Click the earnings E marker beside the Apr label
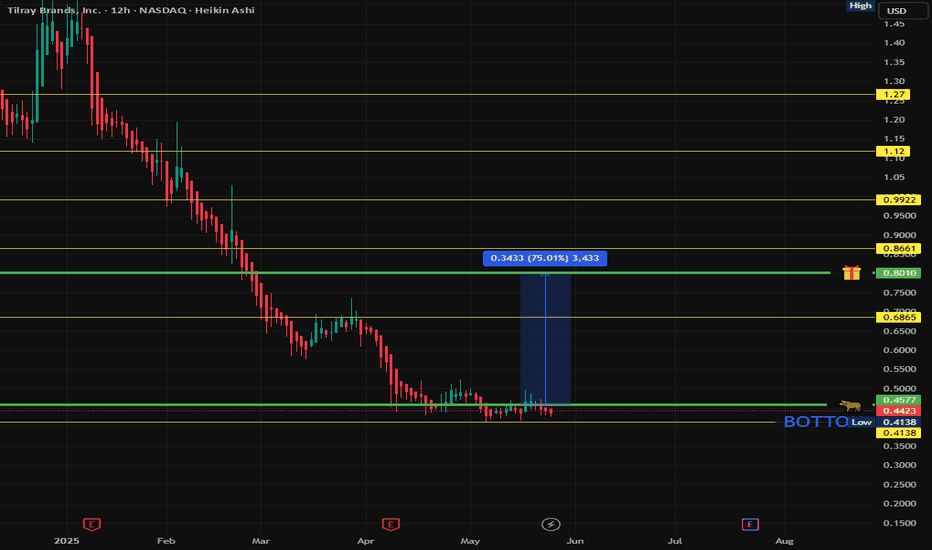 (x=391, y=524)
